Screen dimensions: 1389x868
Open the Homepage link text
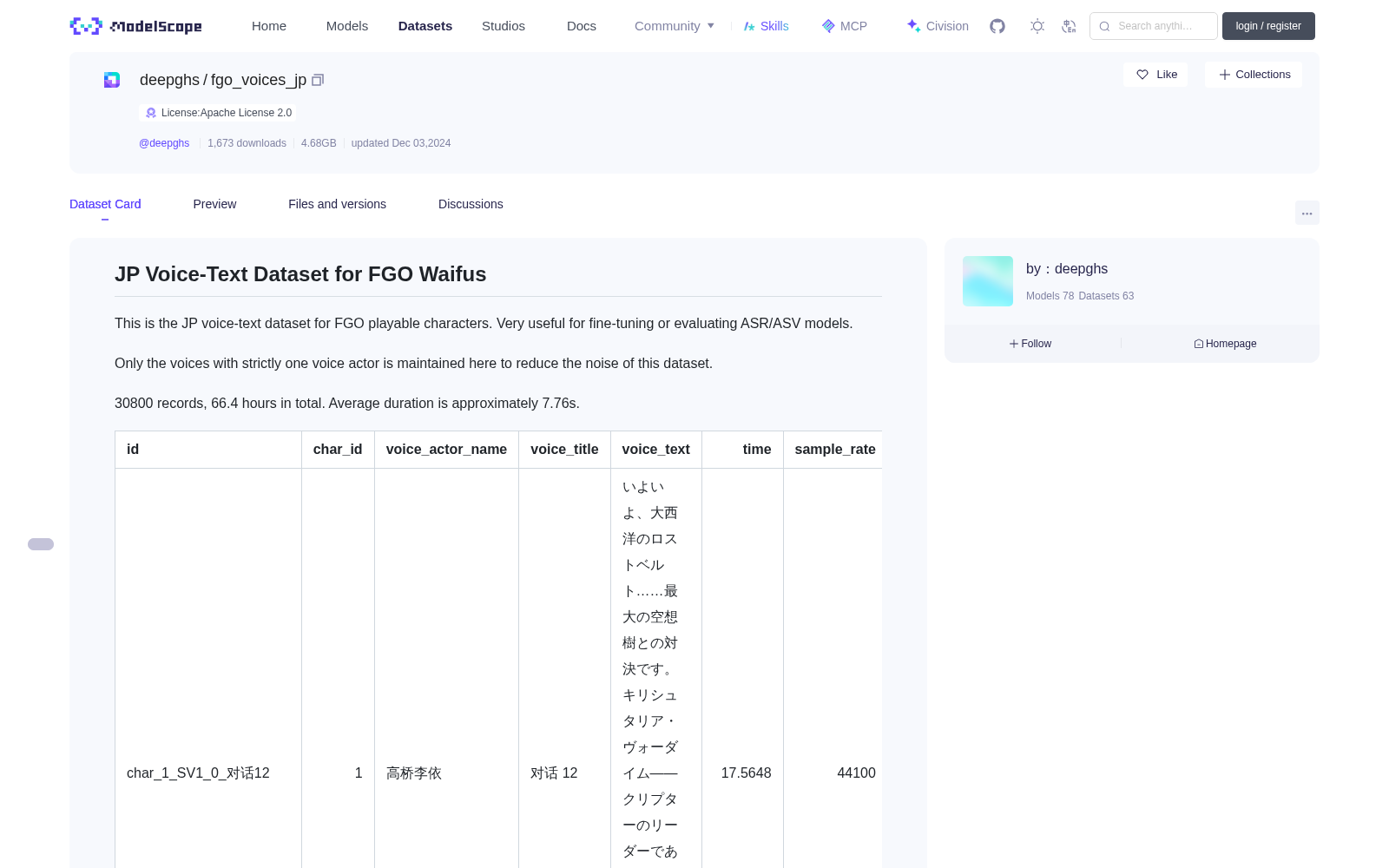click(x=1231, y=344)
